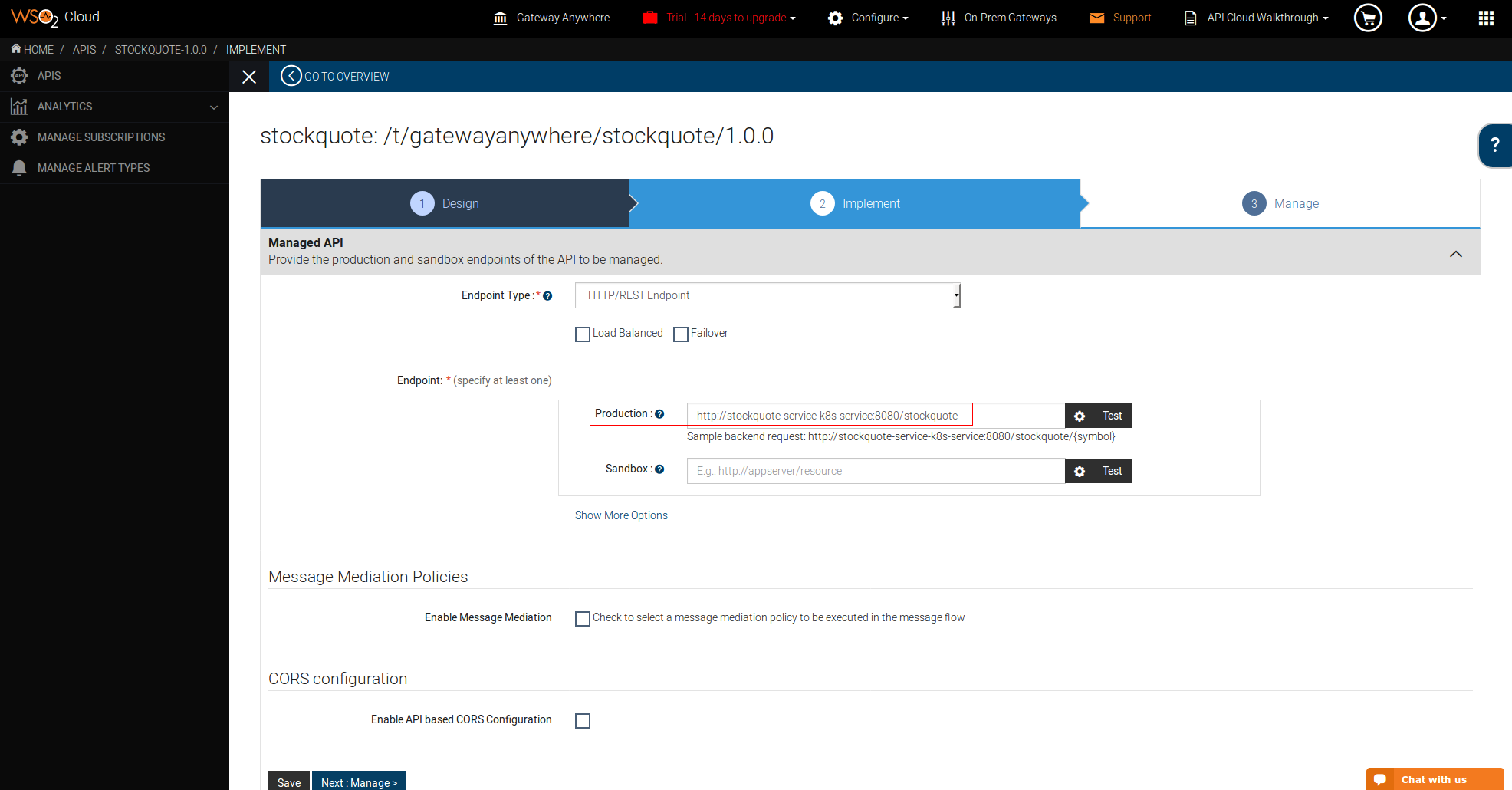Open the API Cloud Walkthrough dropdown
The image size is (1512, 790).
click(1267, 18)
